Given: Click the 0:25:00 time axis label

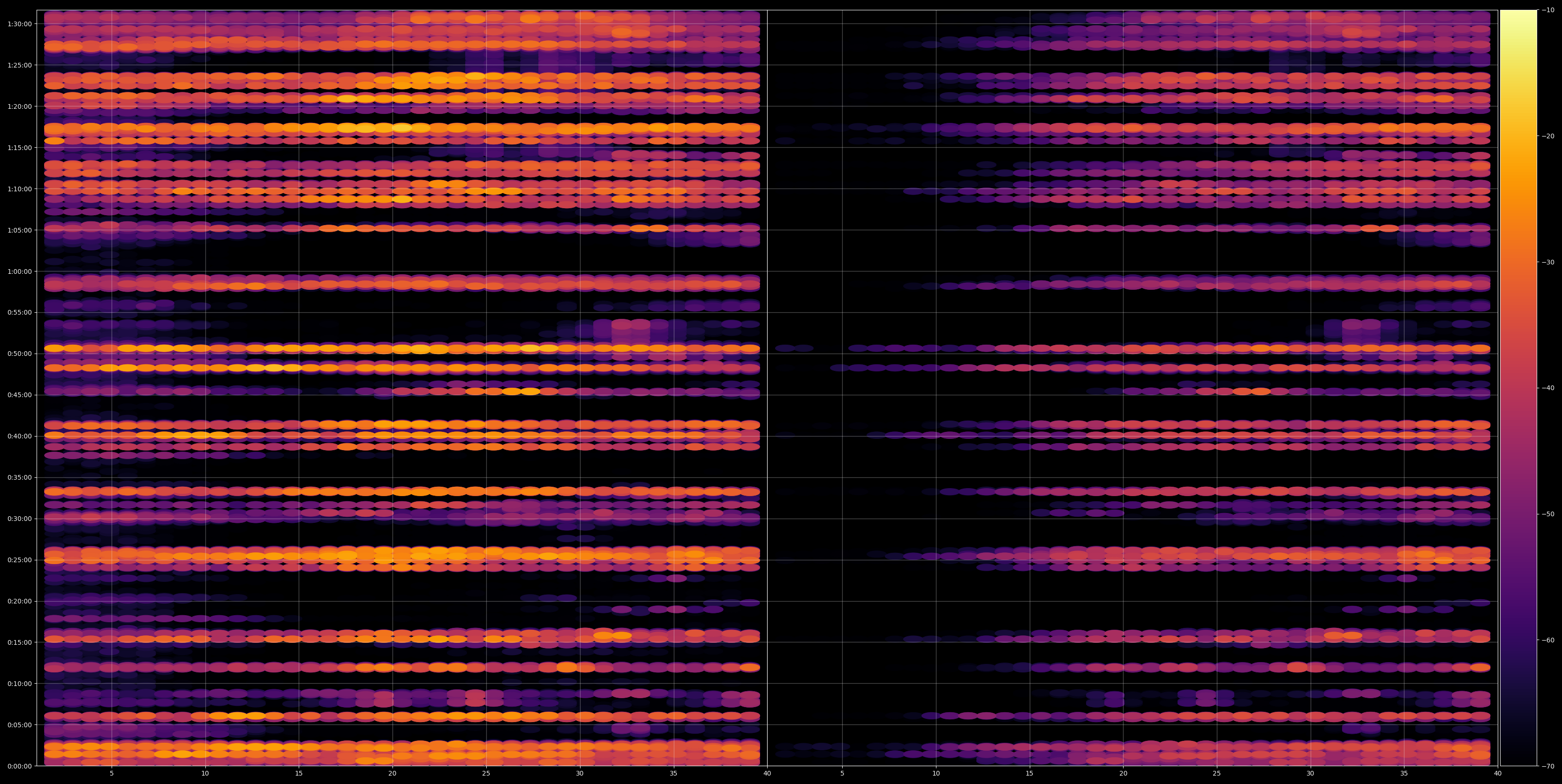Looking at the screenshot, I should 19,560.
